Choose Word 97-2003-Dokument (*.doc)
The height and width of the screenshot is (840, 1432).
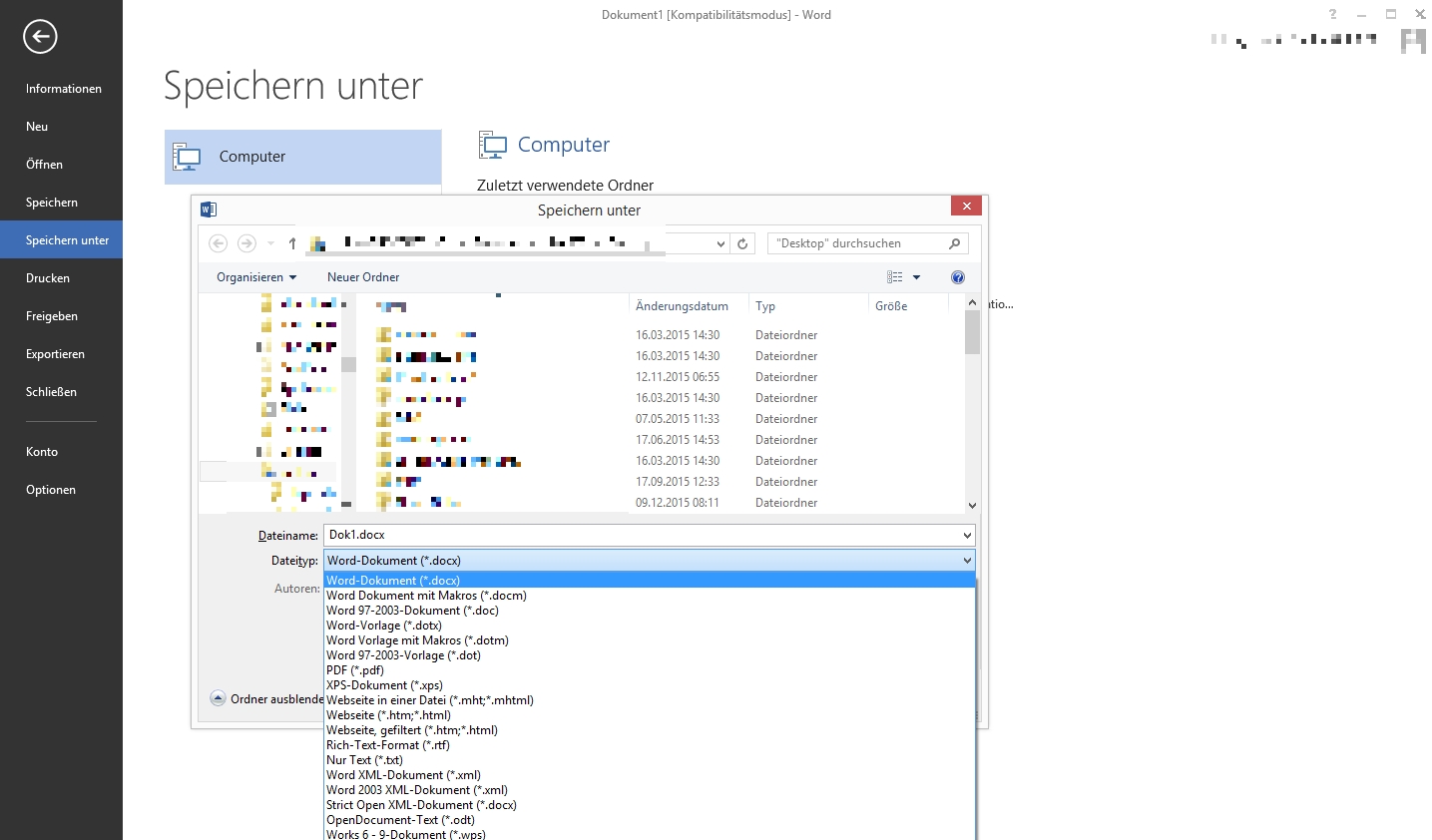pos(649,611)
